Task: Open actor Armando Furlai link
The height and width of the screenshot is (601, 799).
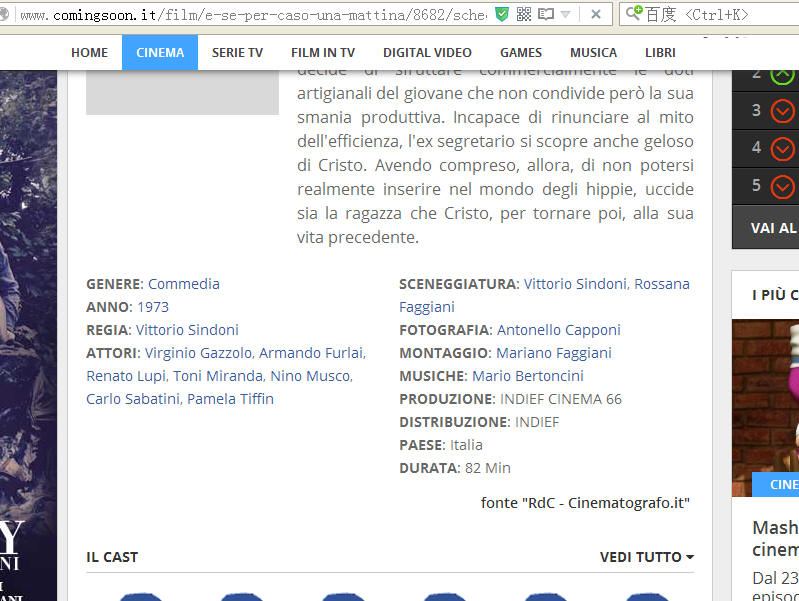Action: (312, 353)
